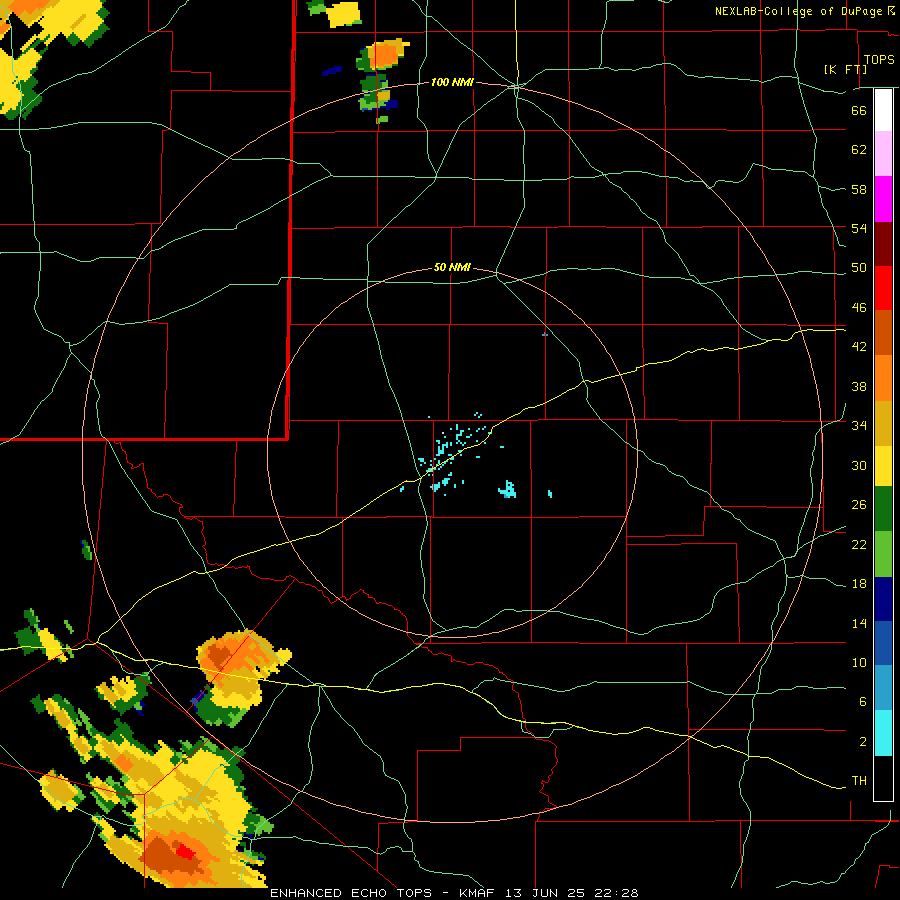Click the 'ENHANCED ECHO TOPS' product caption

[351, 893]
